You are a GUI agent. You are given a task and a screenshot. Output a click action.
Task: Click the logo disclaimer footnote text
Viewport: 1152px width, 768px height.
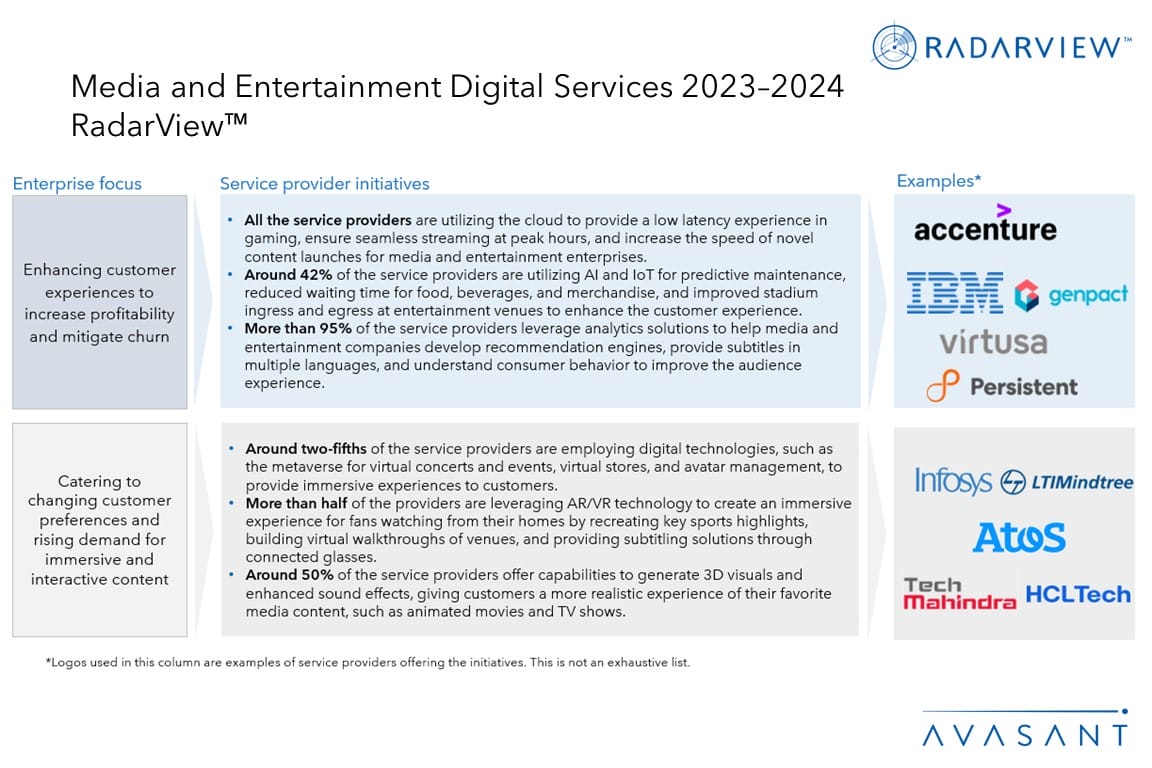pos(367,662)
